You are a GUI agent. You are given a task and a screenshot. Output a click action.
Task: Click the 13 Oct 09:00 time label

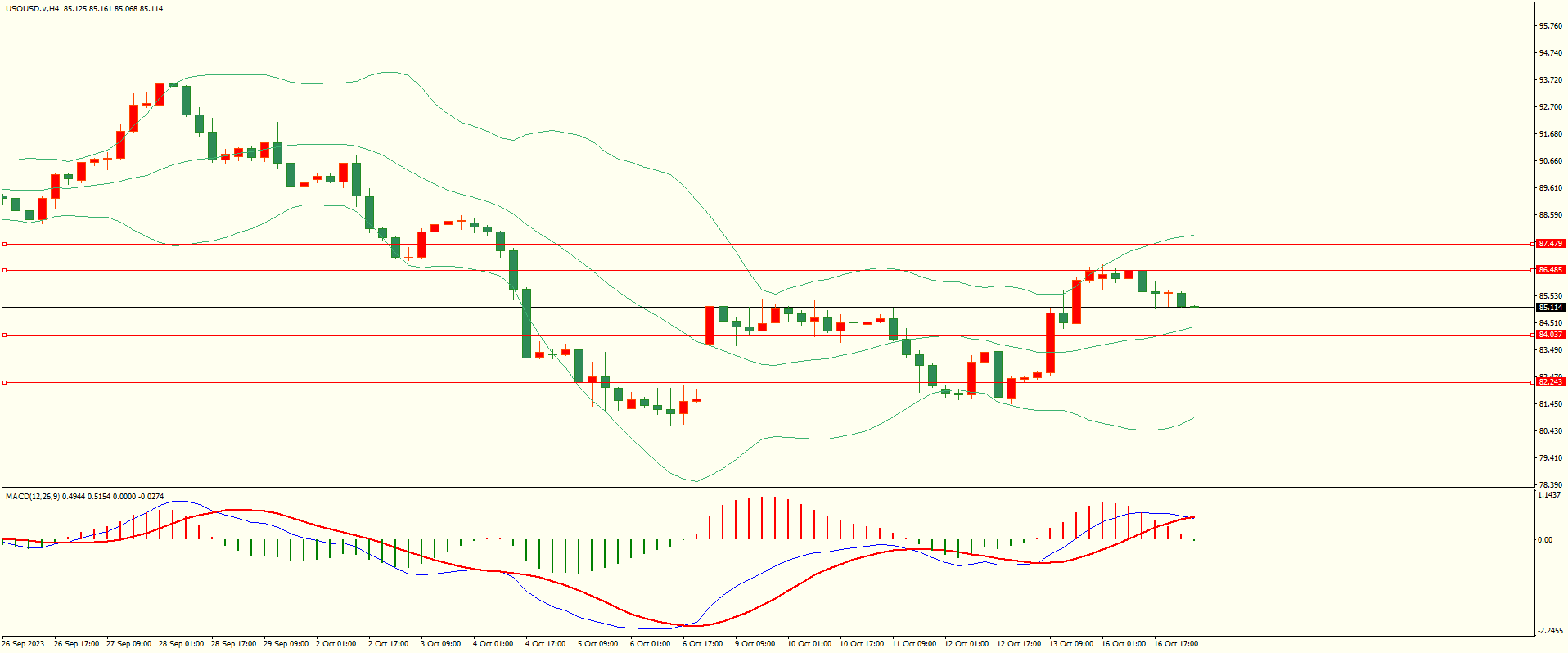coord(1071,644)
